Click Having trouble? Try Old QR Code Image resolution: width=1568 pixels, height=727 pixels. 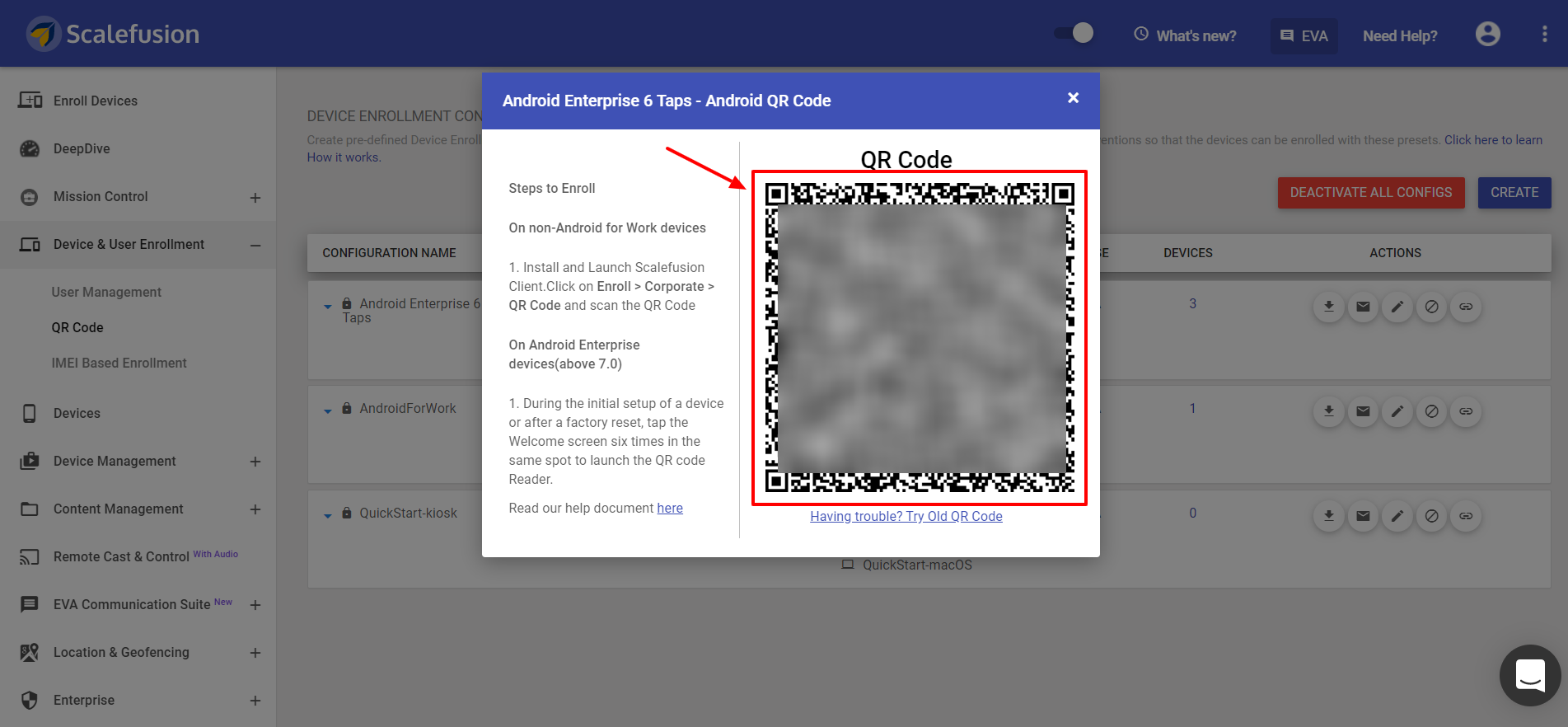pyautogui.click(x=906, y=516)
